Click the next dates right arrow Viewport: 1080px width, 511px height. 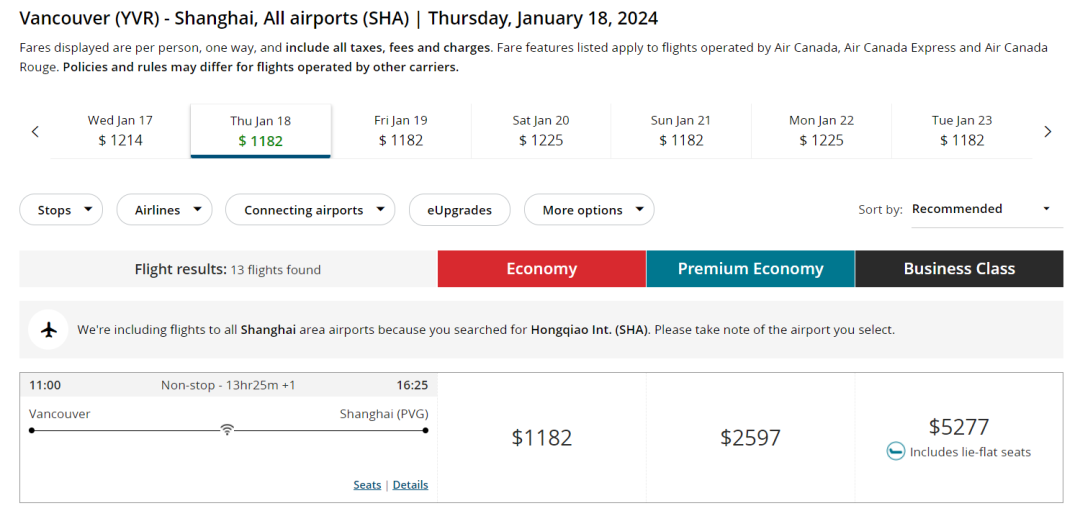1047,131
